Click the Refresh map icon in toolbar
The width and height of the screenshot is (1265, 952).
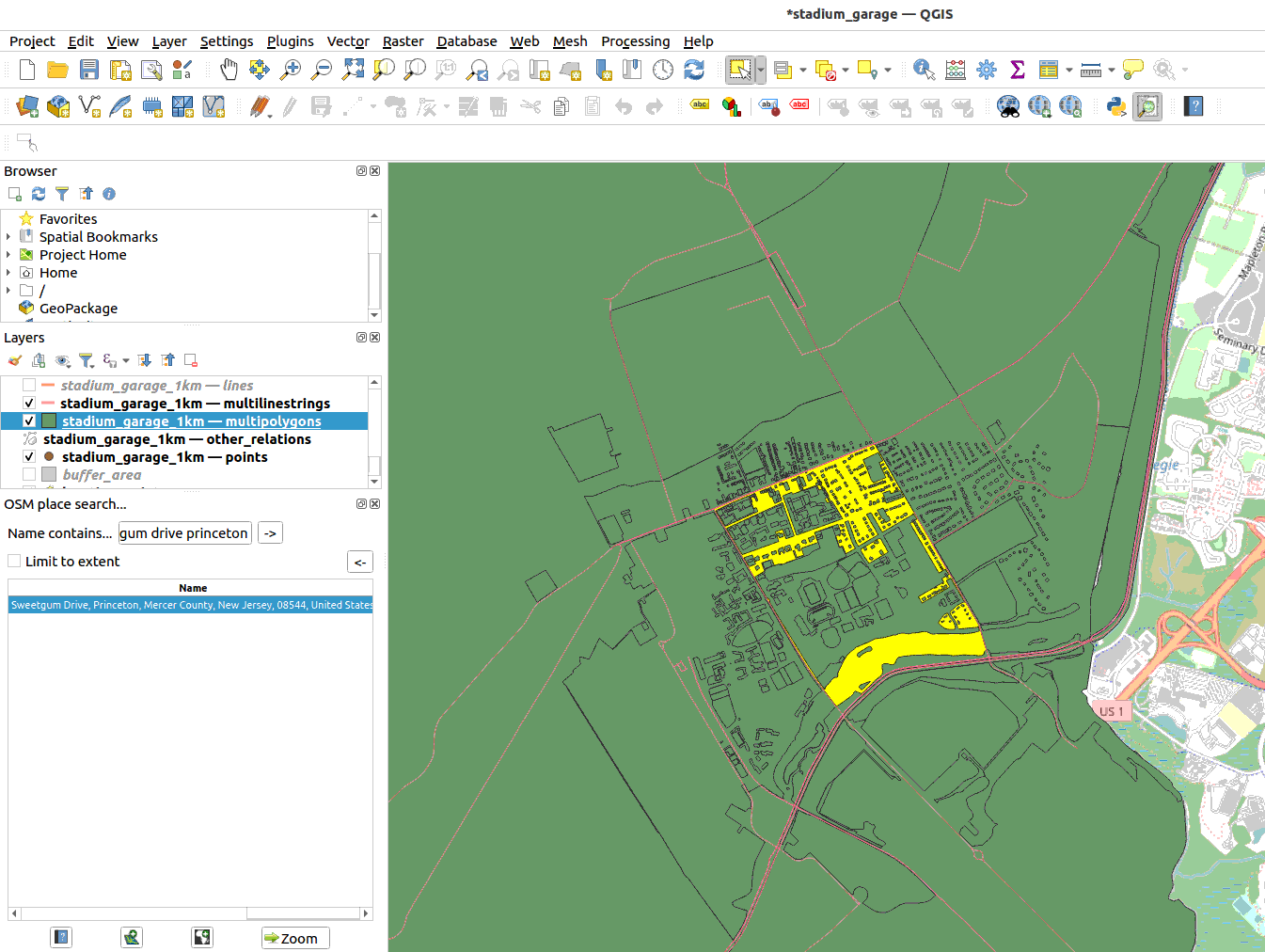[694, 70]
